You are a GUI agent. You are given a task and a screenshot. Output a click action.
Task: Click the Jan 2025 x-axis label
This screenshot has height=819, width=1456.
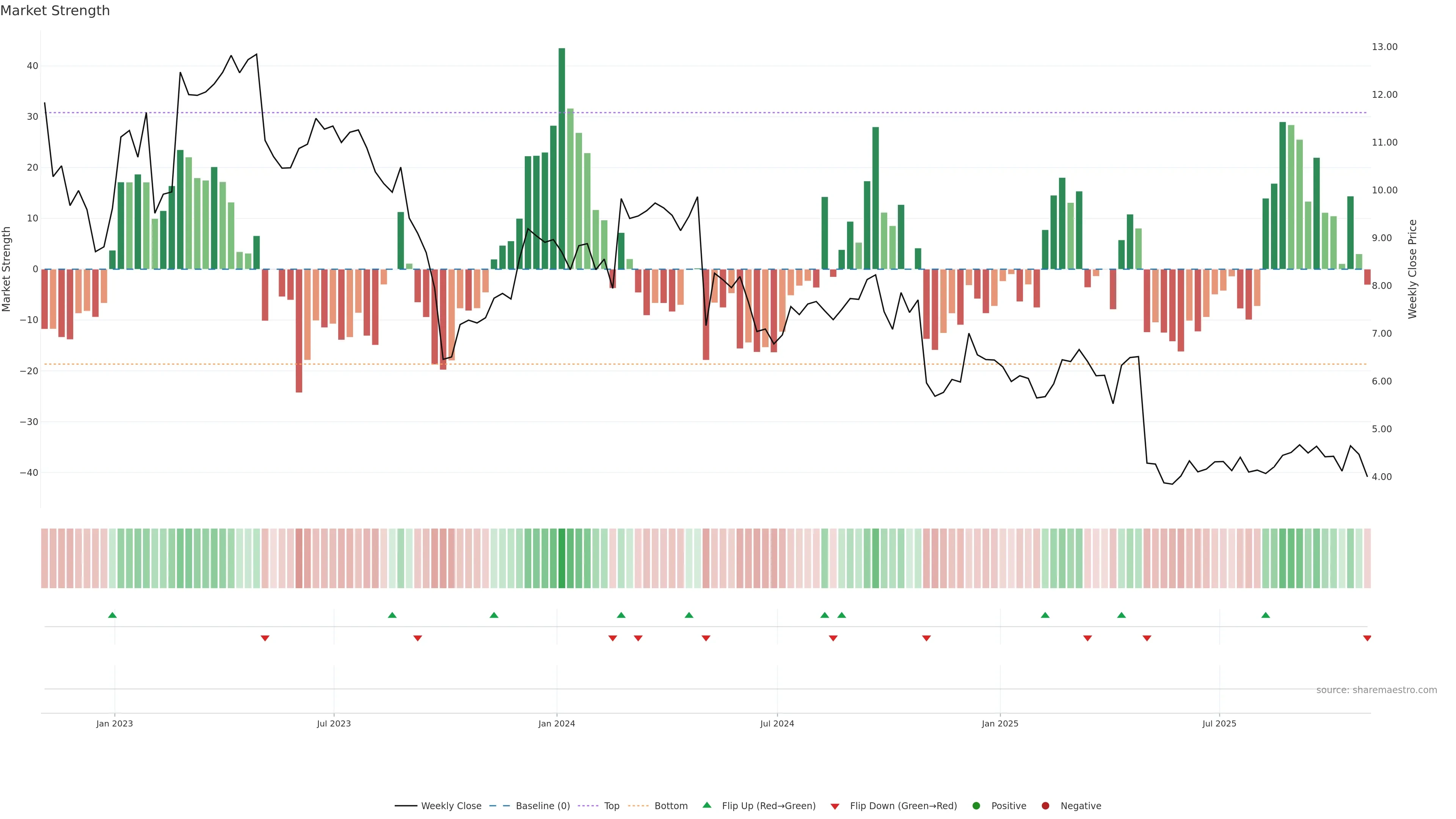click(1000, 723)
